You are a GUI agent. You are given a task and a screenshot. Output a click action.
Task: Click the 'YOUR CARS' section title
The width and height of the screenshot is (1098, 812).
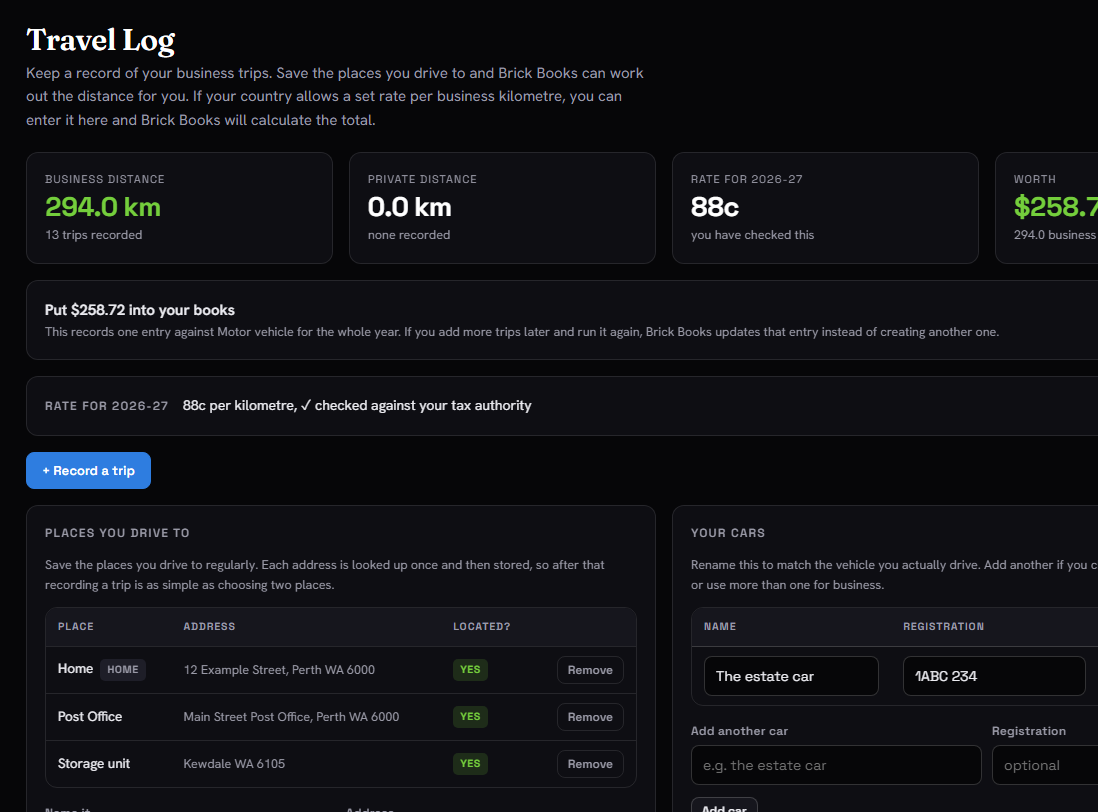point(728,533)
